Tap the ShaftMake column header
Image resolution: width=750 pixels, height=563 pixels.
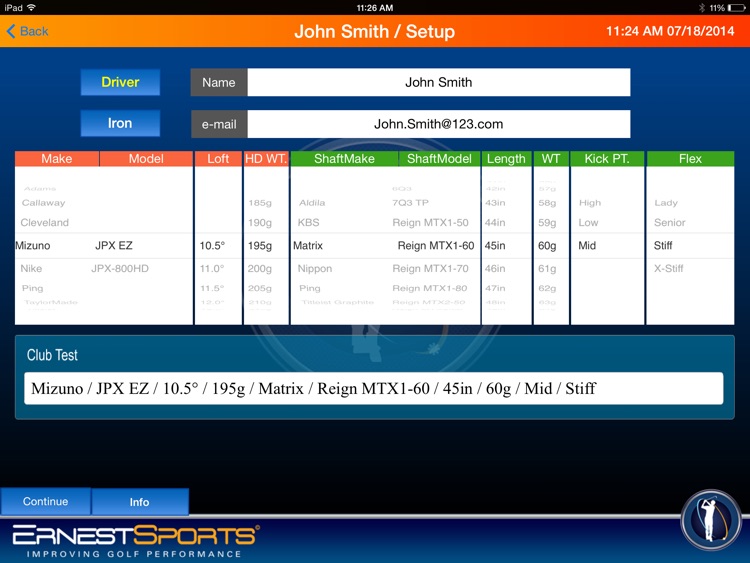[344, 159]
